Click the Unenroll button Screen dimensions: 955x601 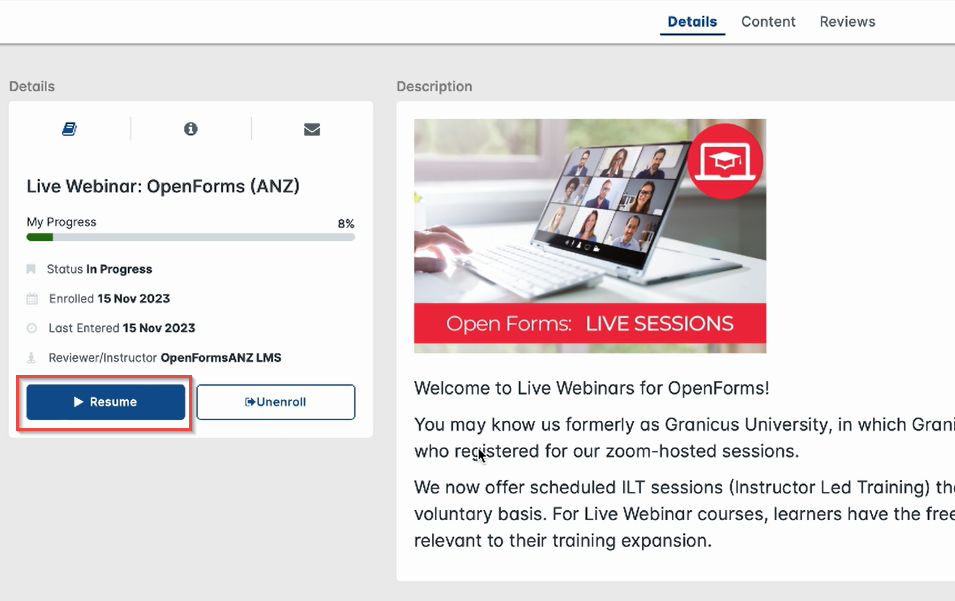(x=276, y=402)
